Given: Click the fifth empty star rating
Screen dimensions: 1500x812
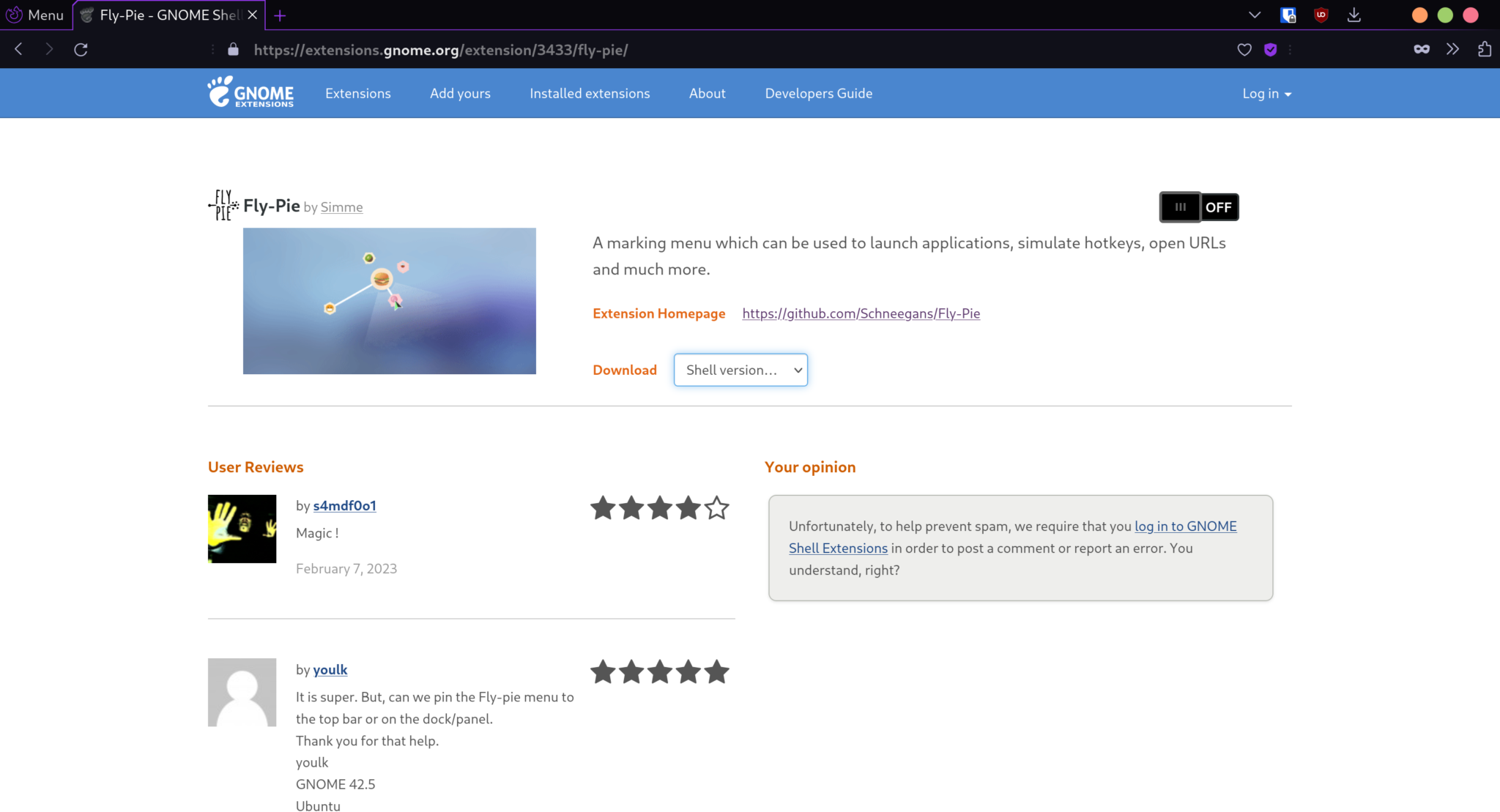Looking at the screenshot, I should 716,508.
